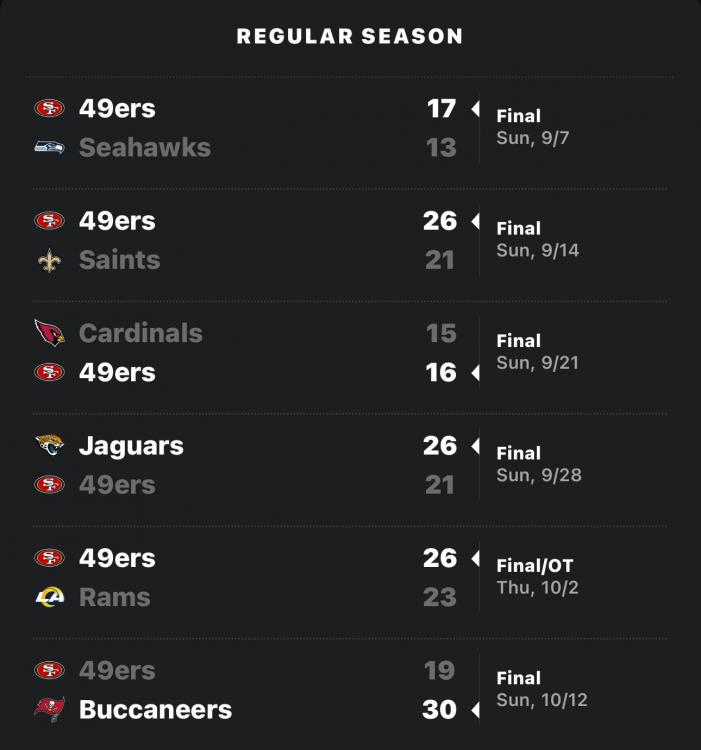Click the Saints fleur-de-lis logo
The image size is (701, 750).
[49, 260]
